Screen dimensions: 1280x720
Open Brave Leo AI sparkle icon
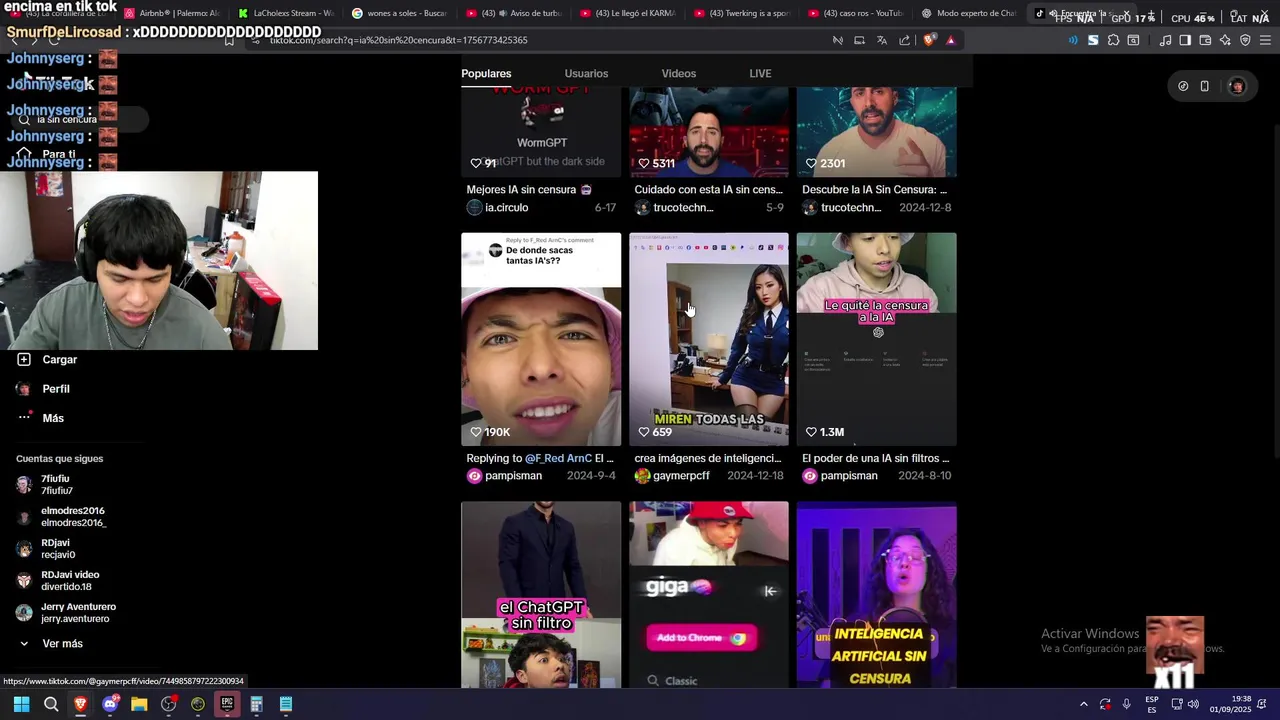[x=1225, y=40]
